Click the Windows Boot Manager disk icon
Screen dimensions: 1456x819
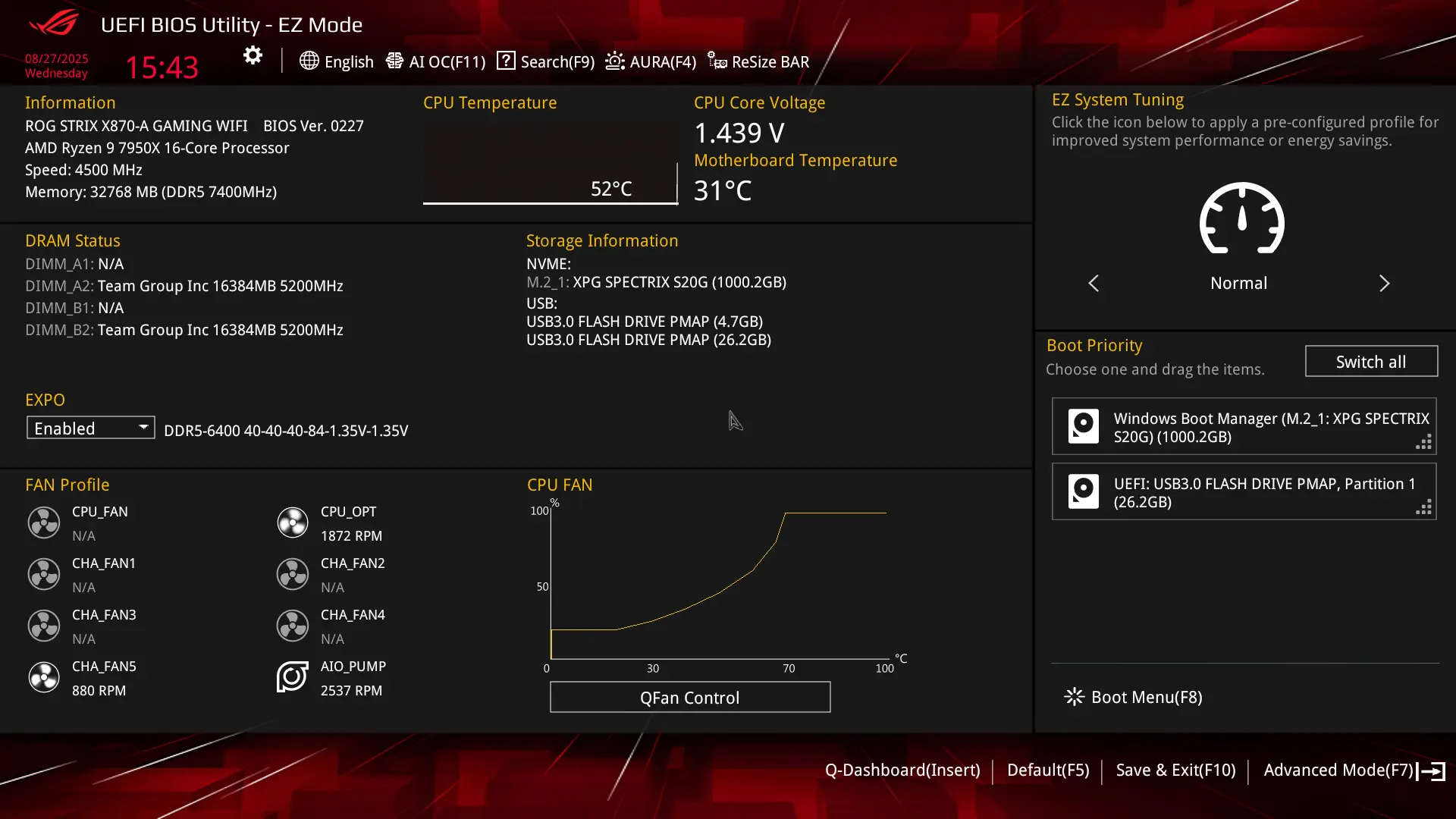[x=1083, y=426]
